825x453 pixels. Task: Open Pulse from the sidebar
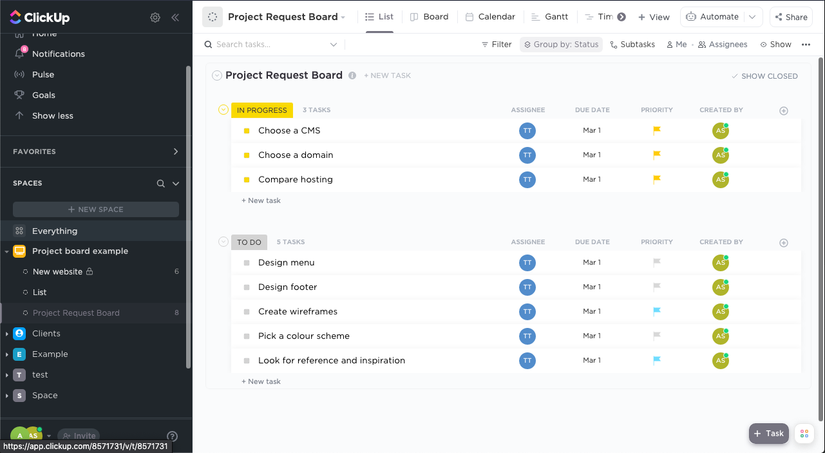(43, 74)
